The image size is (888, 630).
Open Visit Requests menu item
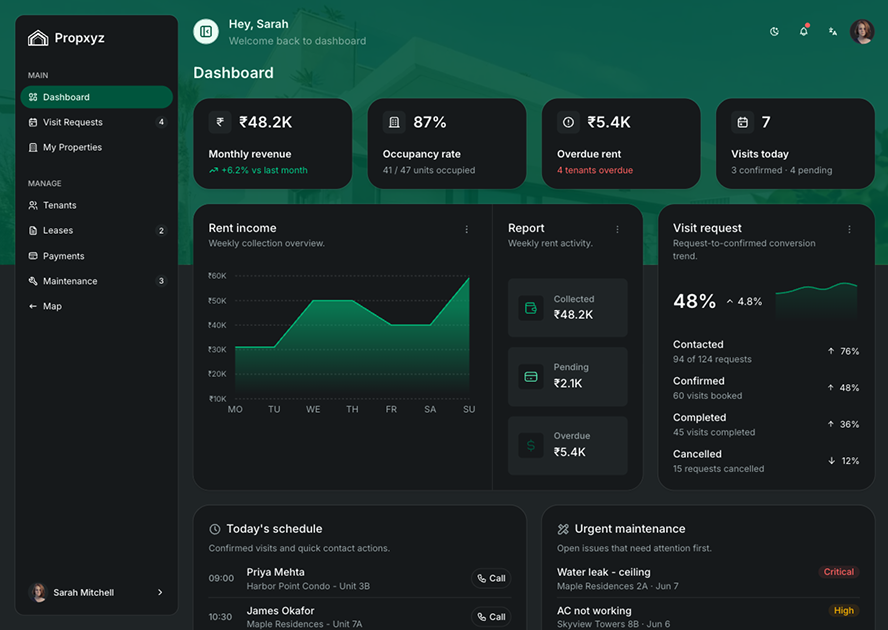(x=97, y=122)
